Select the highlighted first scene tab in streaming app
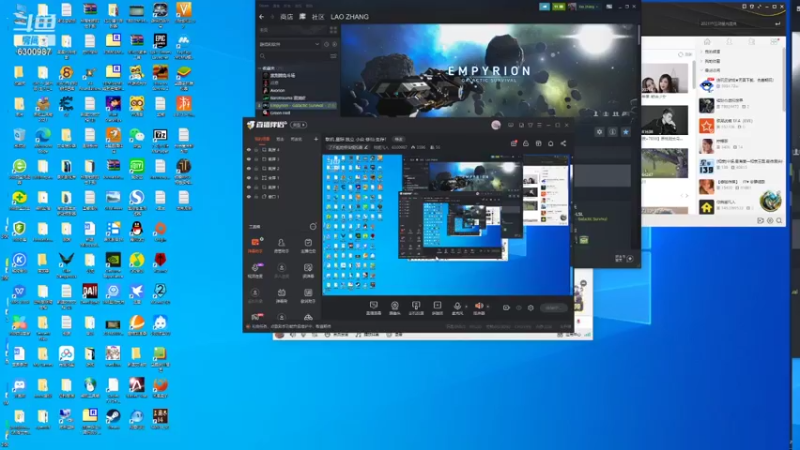The image size is (800, 450). (262, 139)
